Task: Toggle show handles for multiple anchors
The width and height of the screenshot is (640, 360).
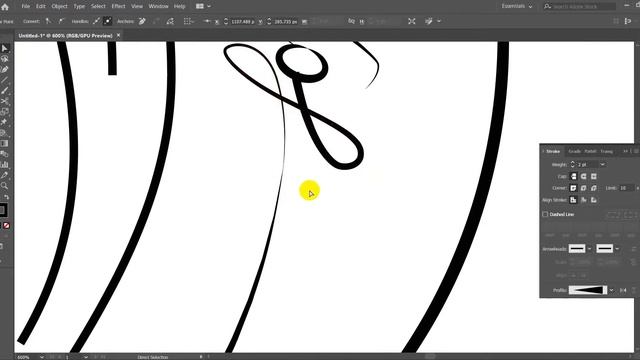Action: click(96, 21)
